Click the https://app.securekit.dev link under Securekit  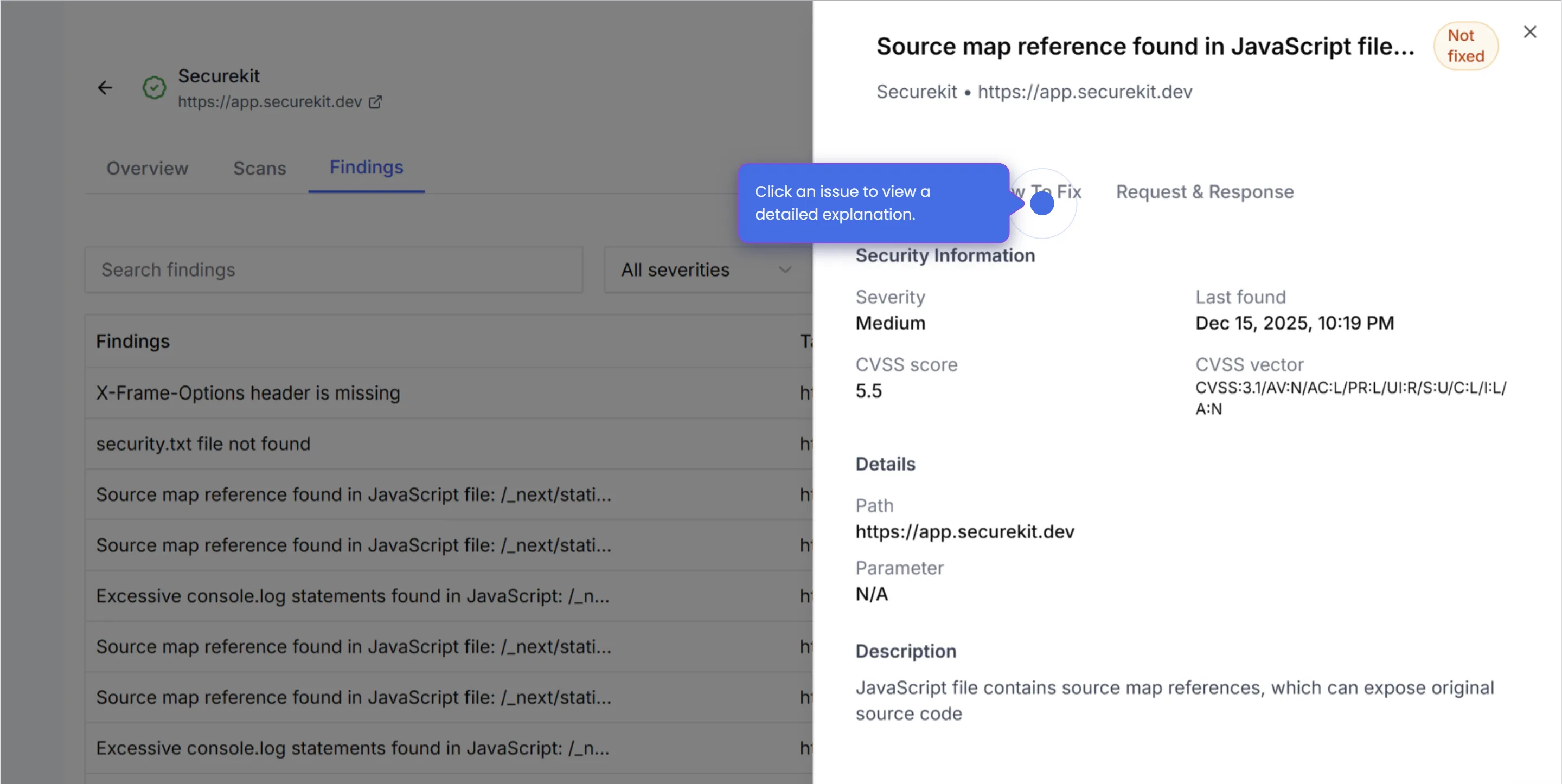tap(270, 102)
